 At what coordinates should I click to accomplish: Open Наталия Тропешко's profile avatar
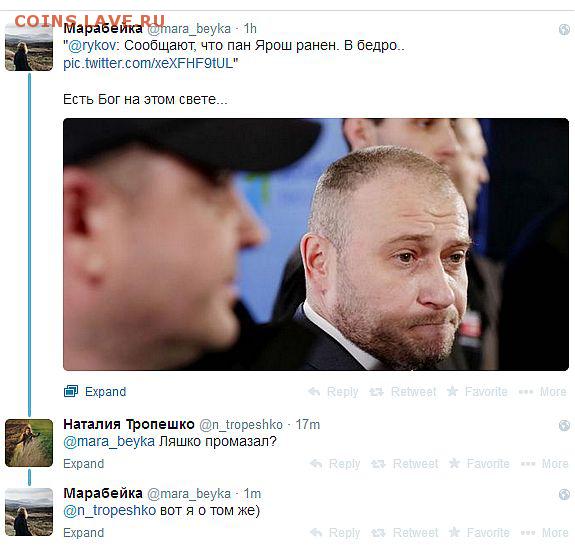pyautogui.click(x=29, y=443)
